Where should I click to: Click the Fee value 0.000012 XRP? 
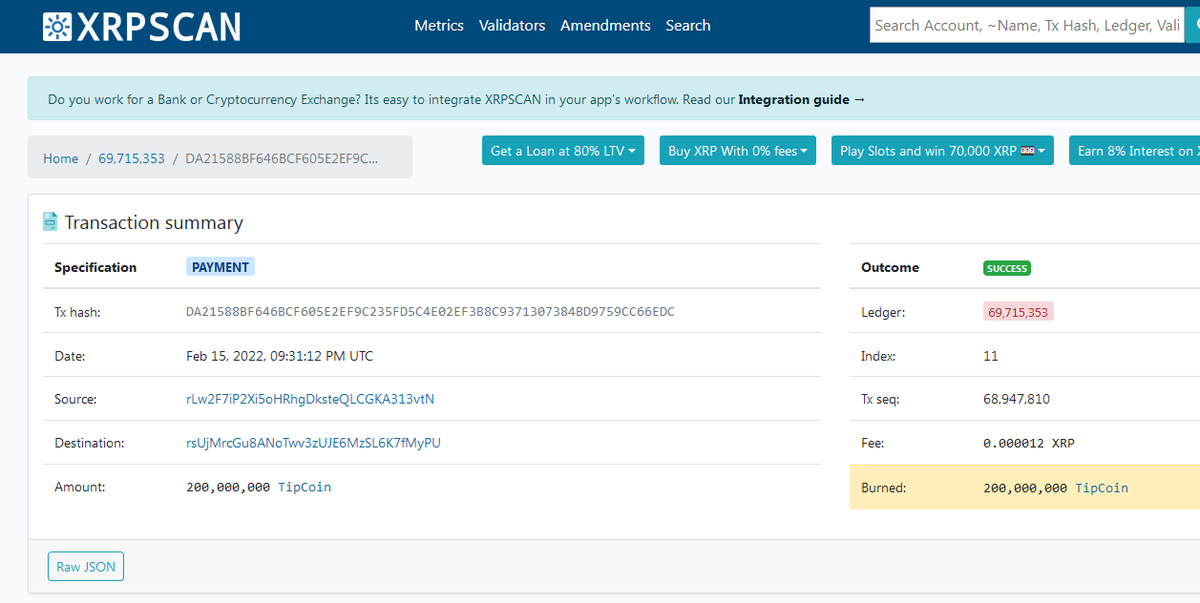point(1029,443)
